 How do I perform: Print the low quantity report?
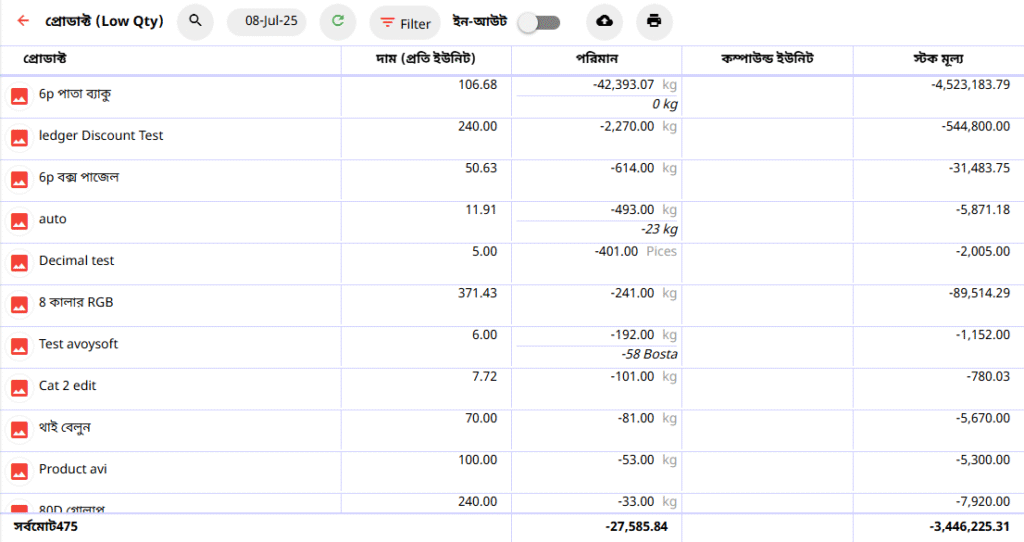coord(654,22)
